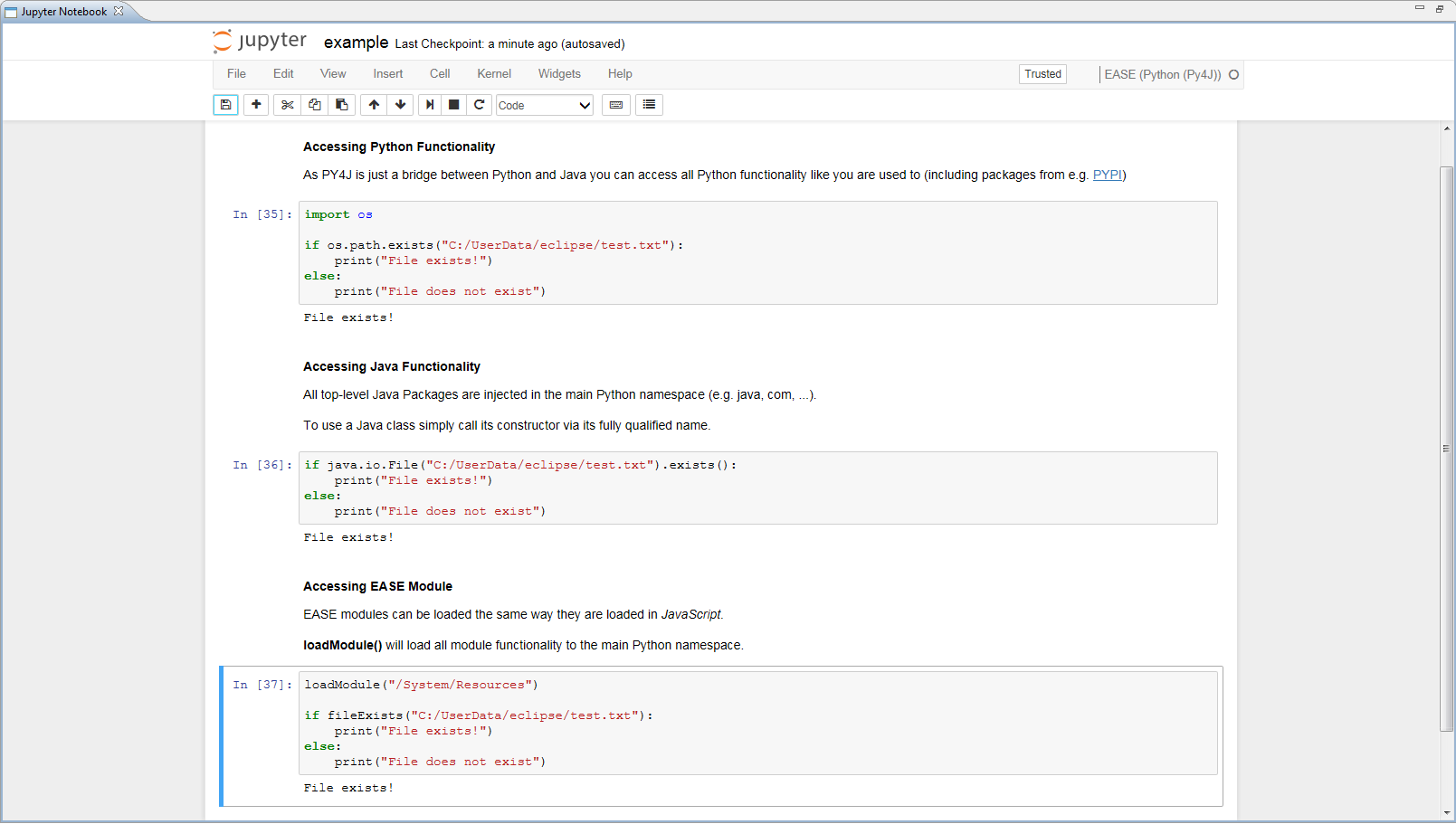Image resolution: width=1456 pixels, height=824 pixels.
Task: Click the Accessing Python Functionality heading
Action: click(399, 147)
